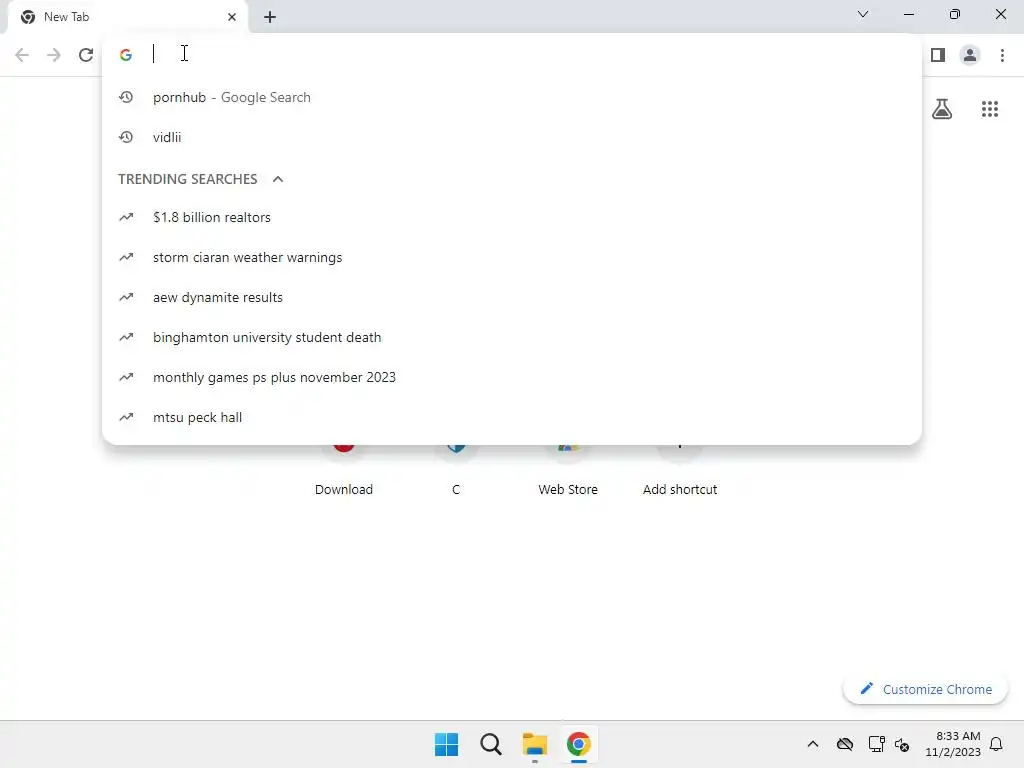Select aew dynamite results suggestion

tap(512, 297)
